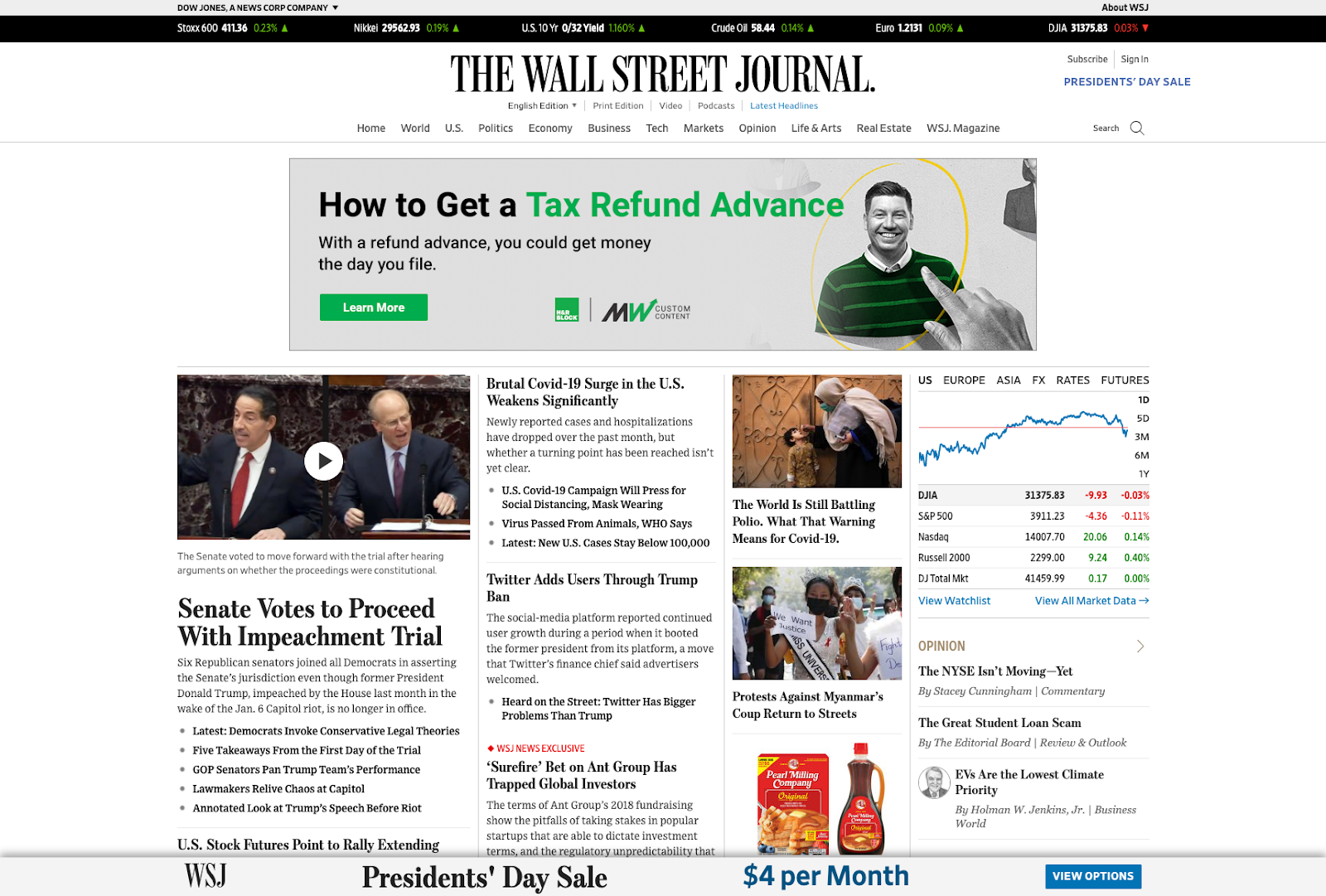The width and height of the screenshot is (1326, 896).
Task: Click The Wall Street Journal masthead logo
Action: pos(663,74)
